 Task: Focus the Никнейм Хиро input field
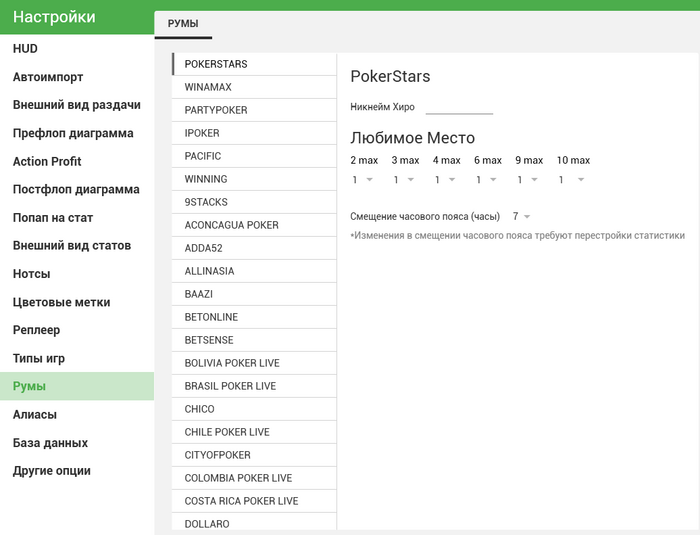point(459,108)
